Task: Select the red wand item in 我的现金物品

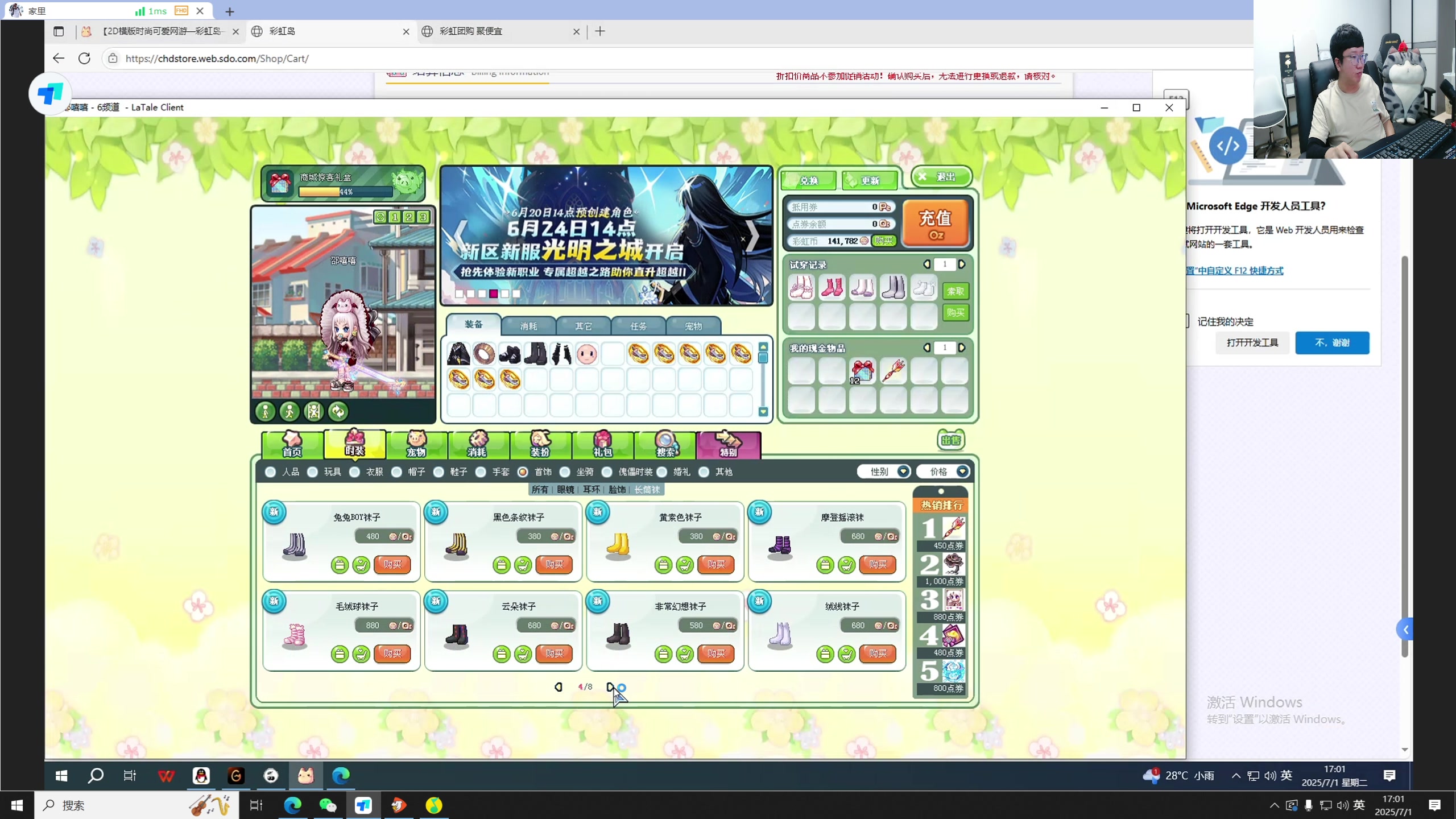Action: [893, 371]
